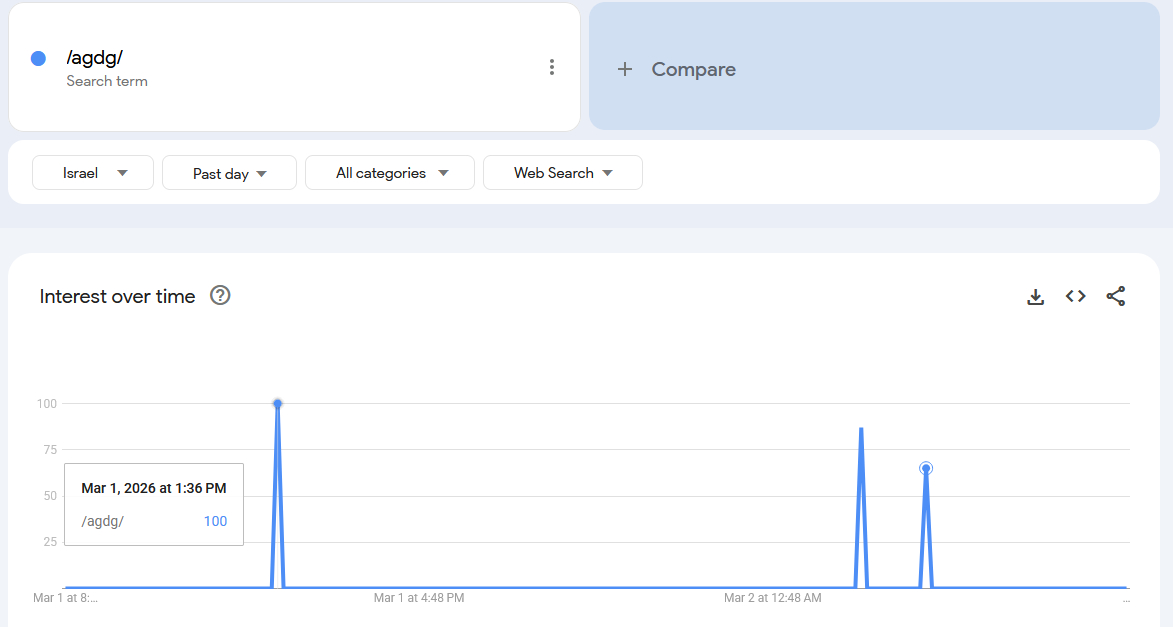The width and height of the screenshot is (1173, 627).
Task: Click the tooltip value 100
Action: pyautogui.click(x=215, y=522)
